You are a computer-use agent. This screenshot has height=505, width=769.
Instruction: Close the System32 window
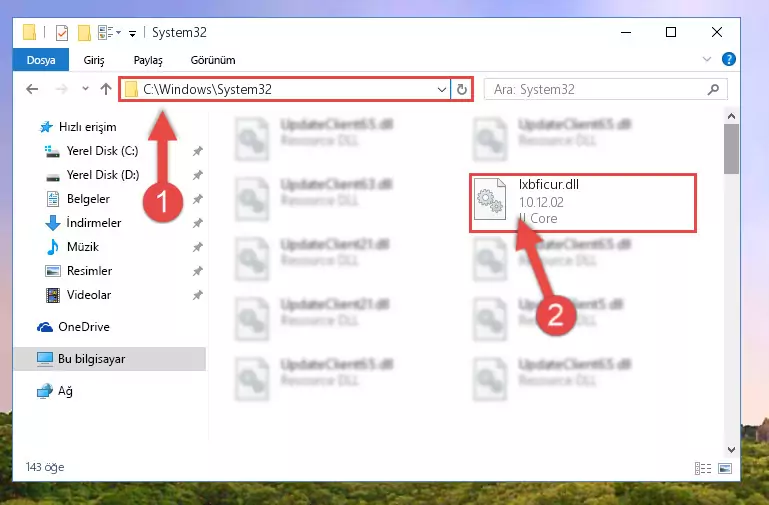pyautogui.click(x=717, y=32)
